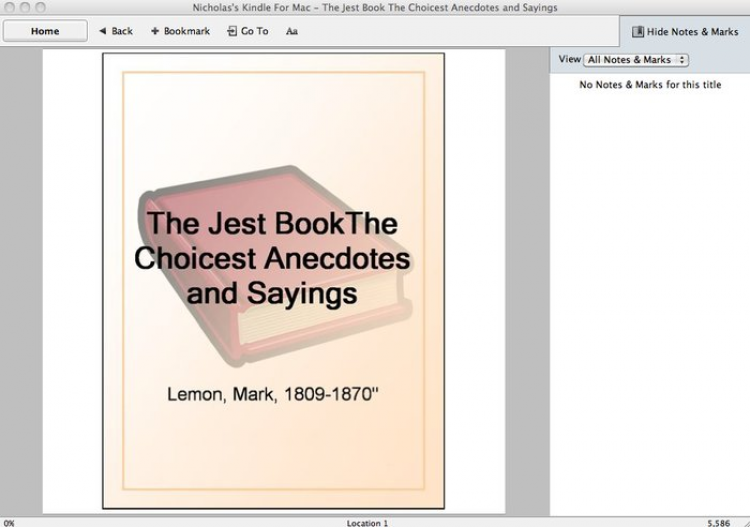Open the Aa font settings
750x527 pixels.
tap(292, 31)
